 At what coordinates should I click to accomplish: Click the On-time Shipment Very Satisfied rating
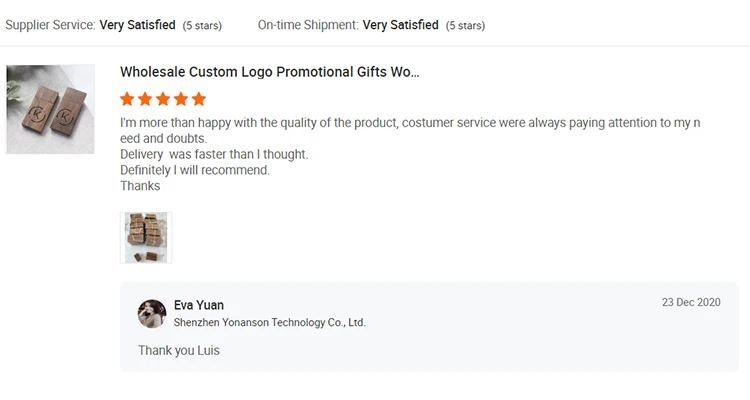(x=400, y=24)
